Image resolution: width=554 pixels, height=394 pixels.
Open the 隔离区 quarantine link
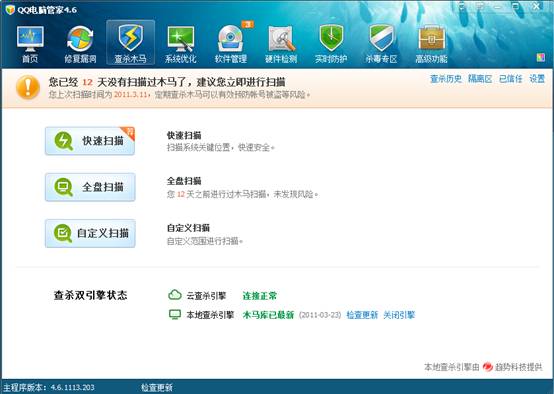[480, 79]
